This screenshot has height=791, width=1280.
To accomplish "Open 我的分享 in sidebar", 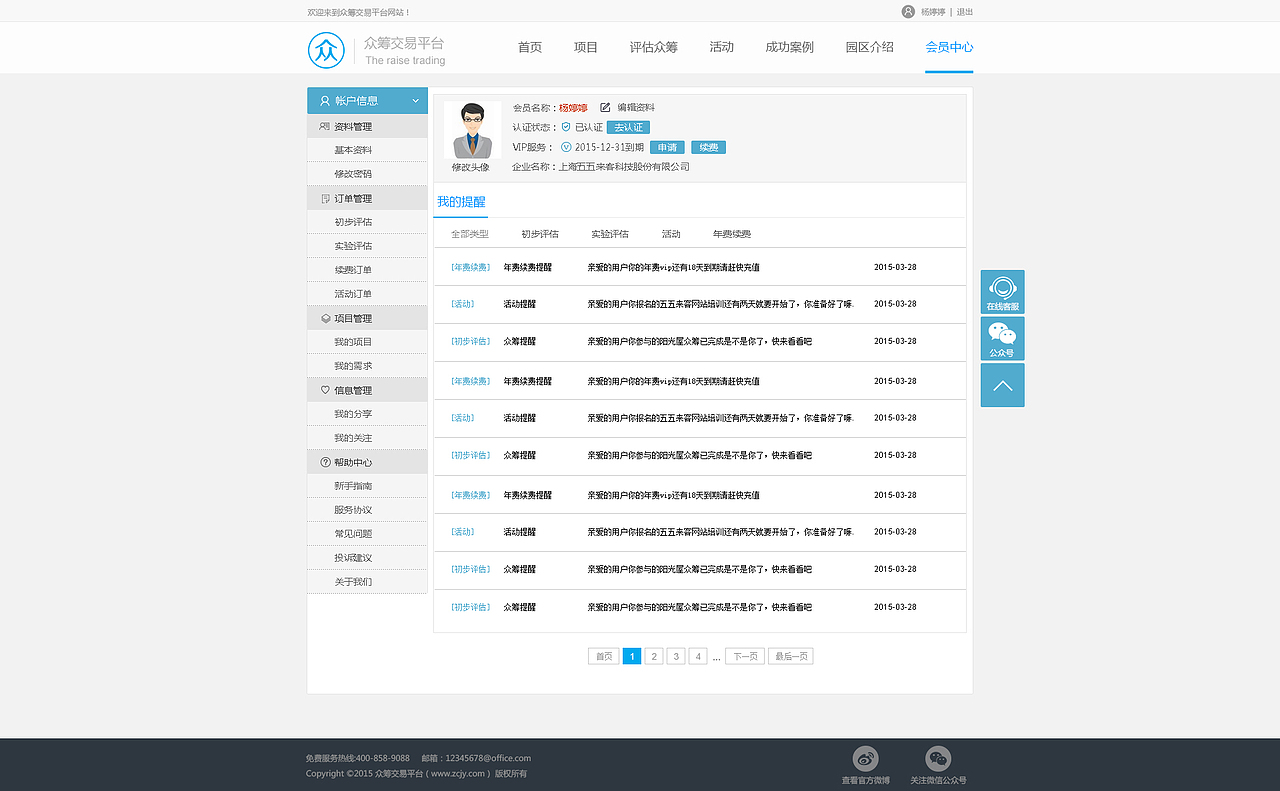I will click(x=353, y=414).
